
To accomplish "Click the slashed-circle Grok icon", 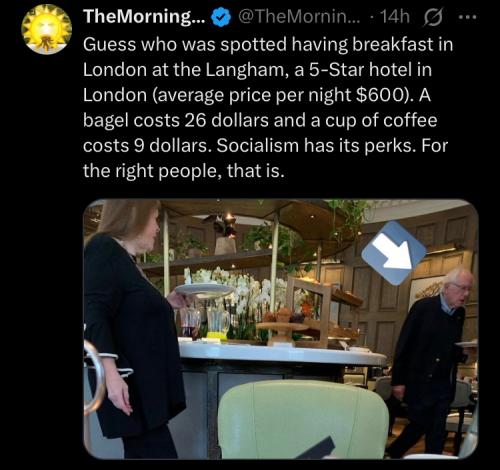I will (x=433, y=17).
